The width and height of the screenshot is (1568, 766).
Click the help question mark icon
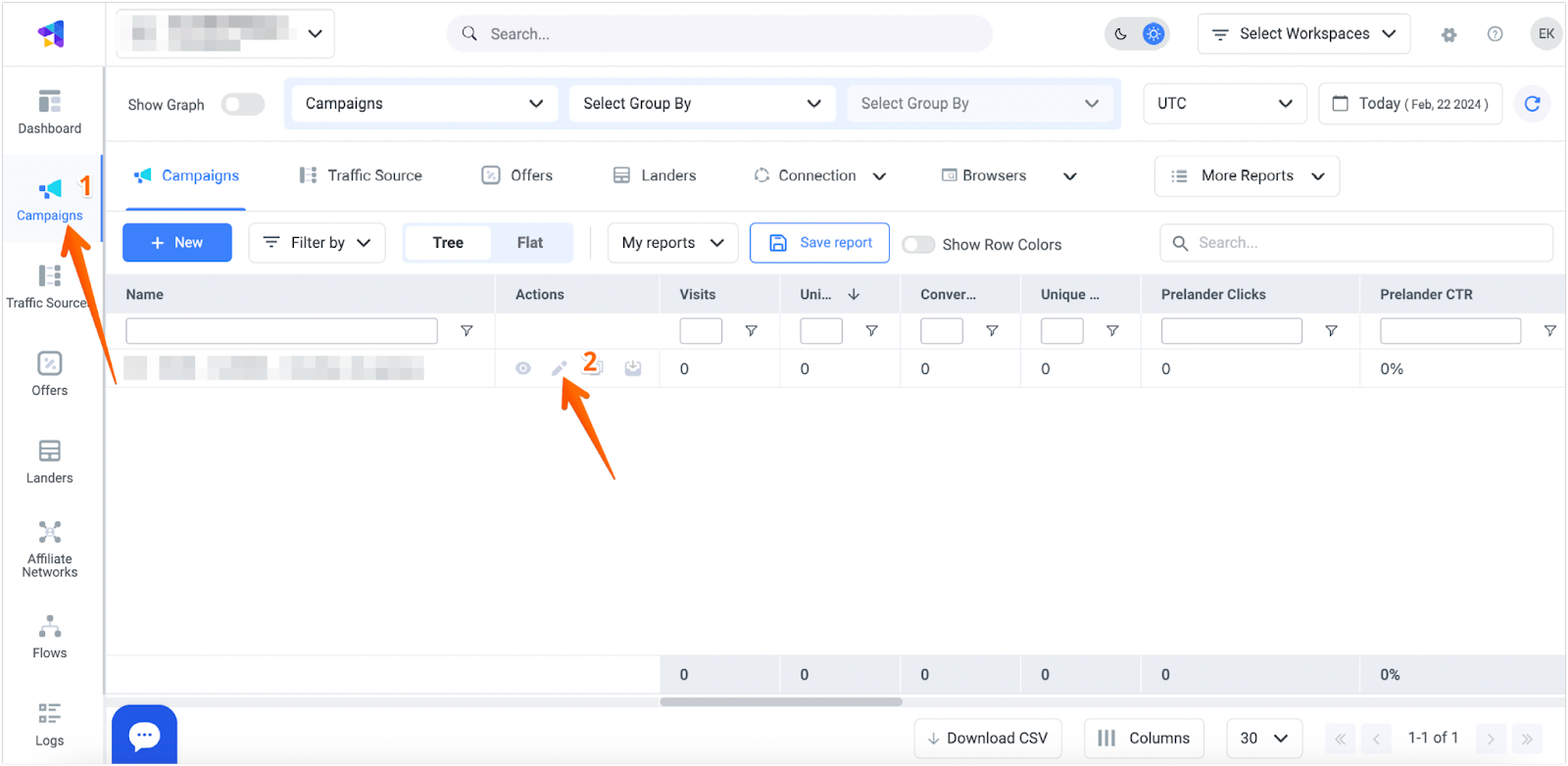pos(1494,34)
